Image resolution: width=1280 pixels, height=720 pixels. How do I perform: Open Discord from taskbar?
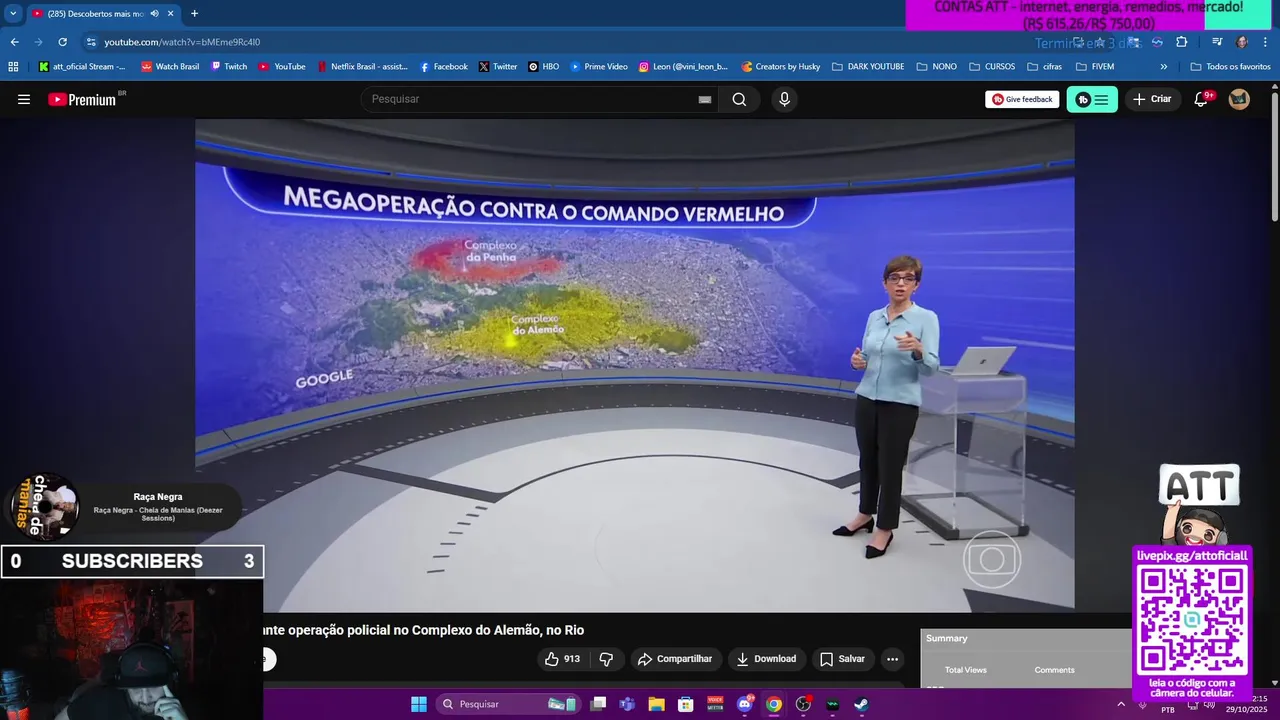(x=744, y=704)
